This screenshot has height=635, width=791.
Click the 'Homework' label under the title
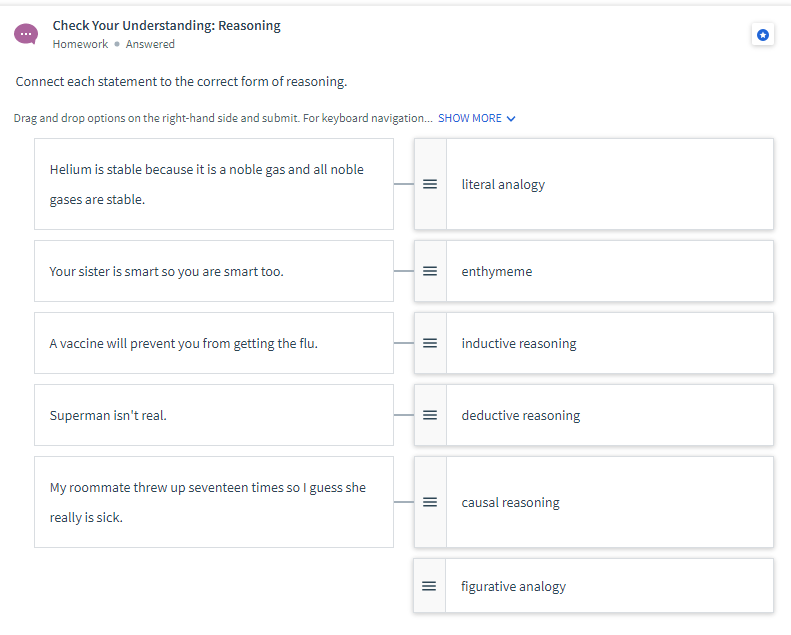coord(80,44)
